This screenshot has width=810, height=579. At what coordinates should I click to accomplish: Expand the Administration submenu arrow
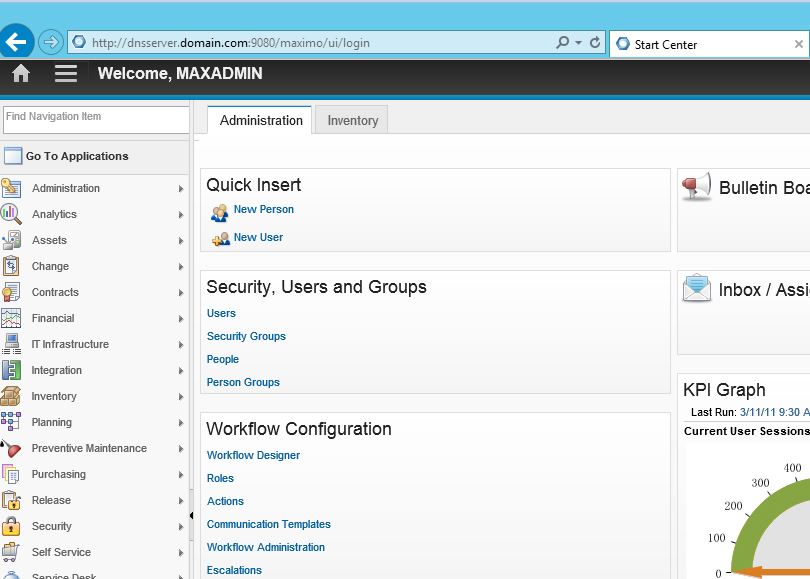click(181, 189)
